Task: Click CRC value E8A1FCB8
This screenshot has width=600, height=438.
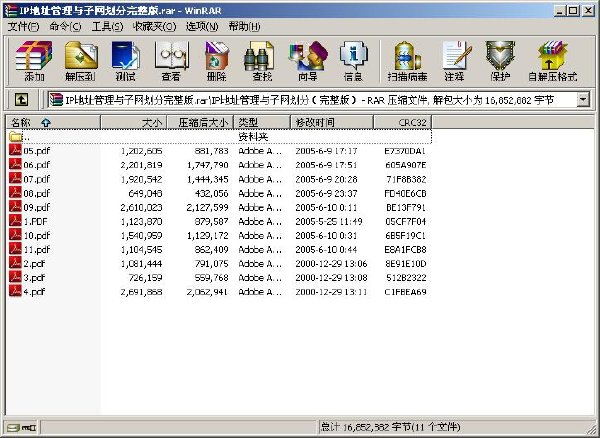Action: click(405, 250)
